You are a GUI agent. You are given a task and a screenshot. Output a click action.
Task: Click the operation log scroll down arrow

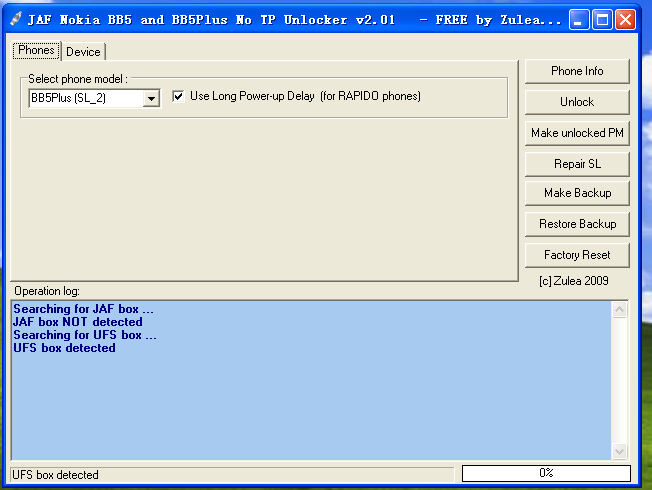619,451
